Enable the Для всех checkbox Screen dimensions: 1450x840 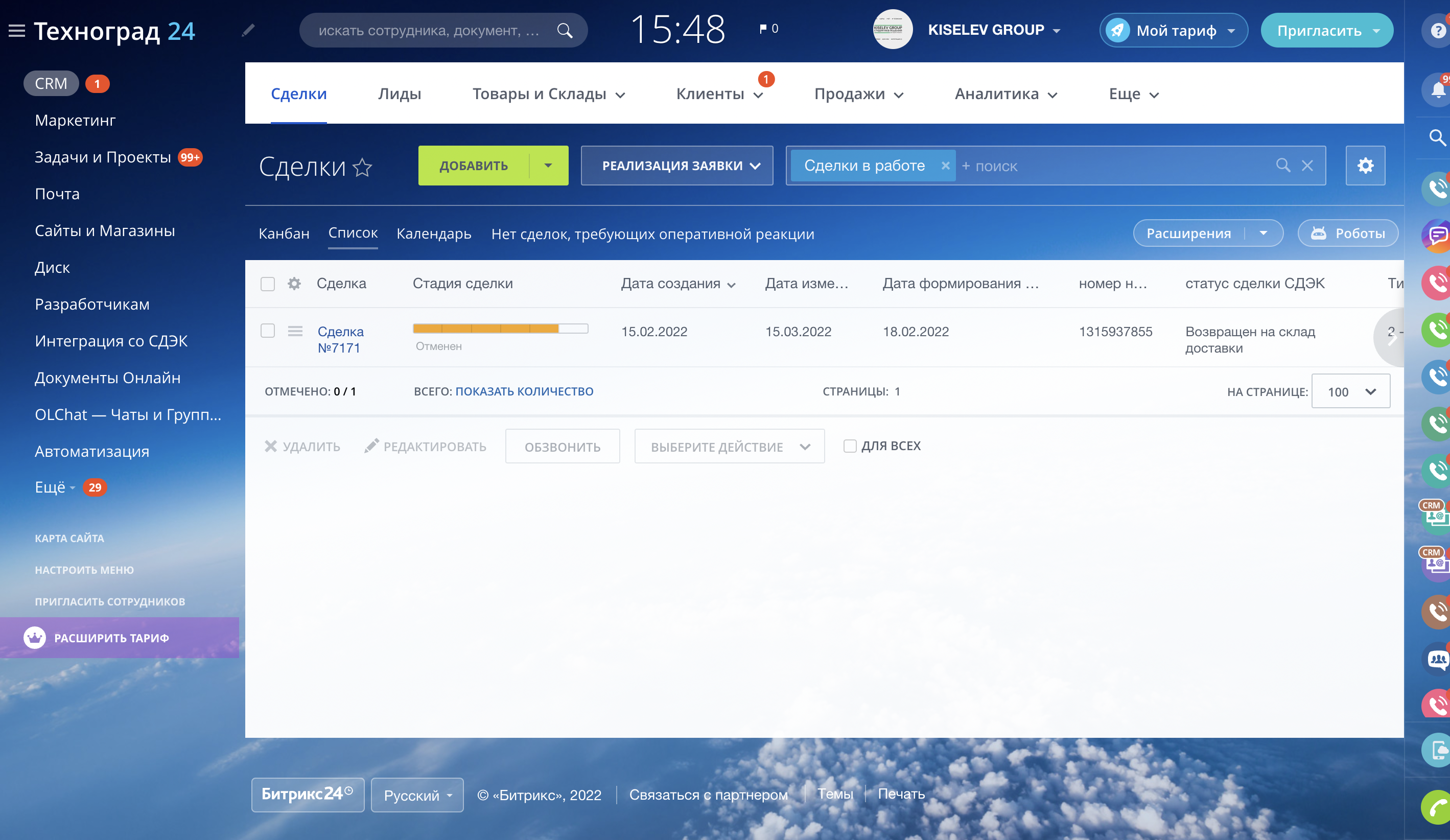click(x=850, y=446)
